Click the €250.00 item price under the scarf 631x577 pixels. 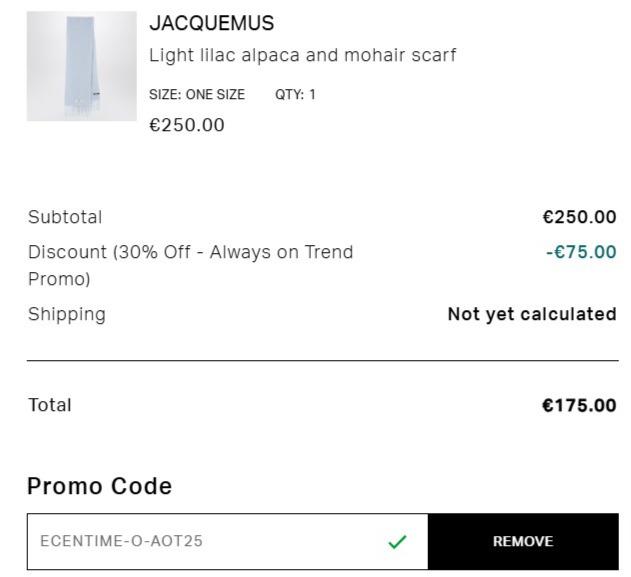pos(187,125)
